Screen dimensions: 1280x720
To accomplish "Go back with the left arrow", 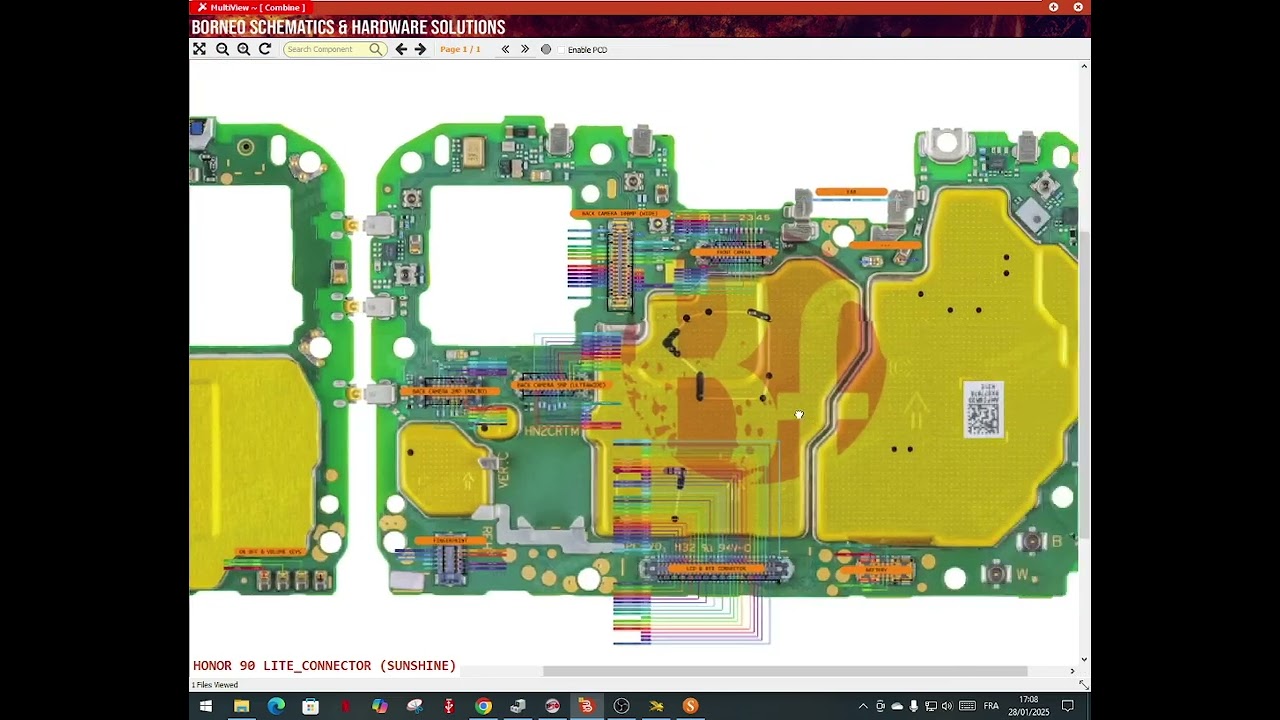I will [x=401, y=49].
